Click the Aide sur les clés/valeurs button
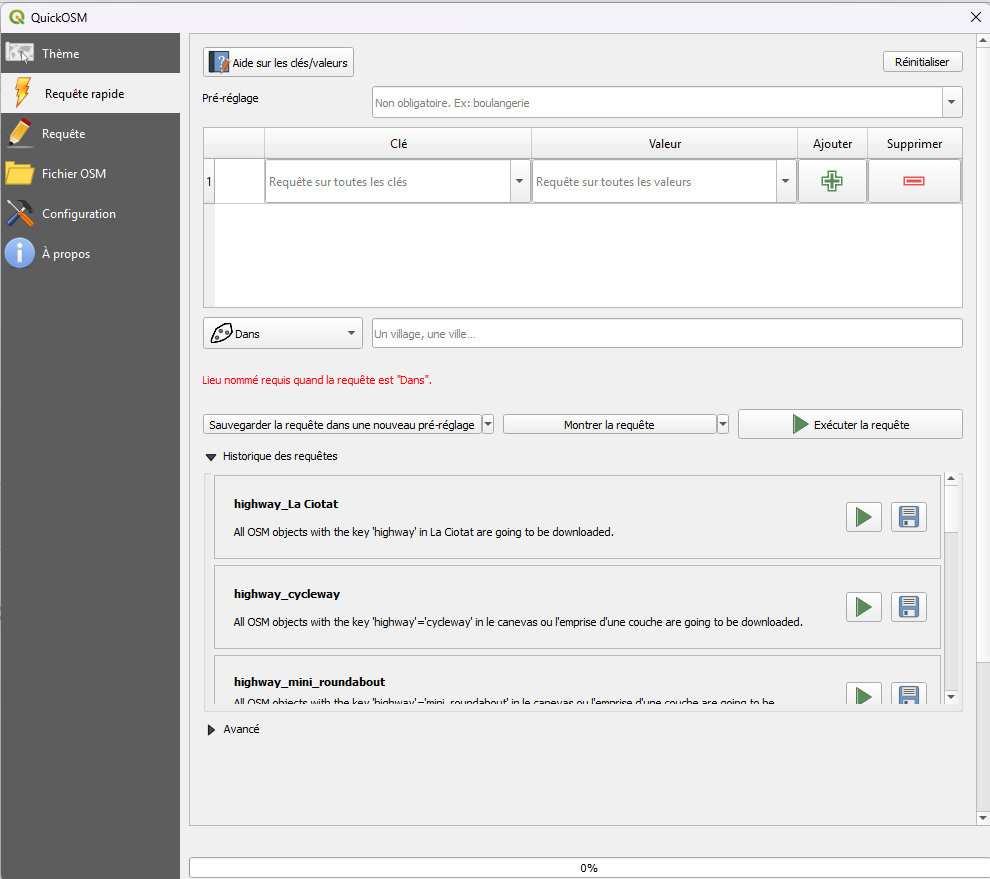This screenshot has width=990, height=879. pyautogui.click(x=278, y=63)
